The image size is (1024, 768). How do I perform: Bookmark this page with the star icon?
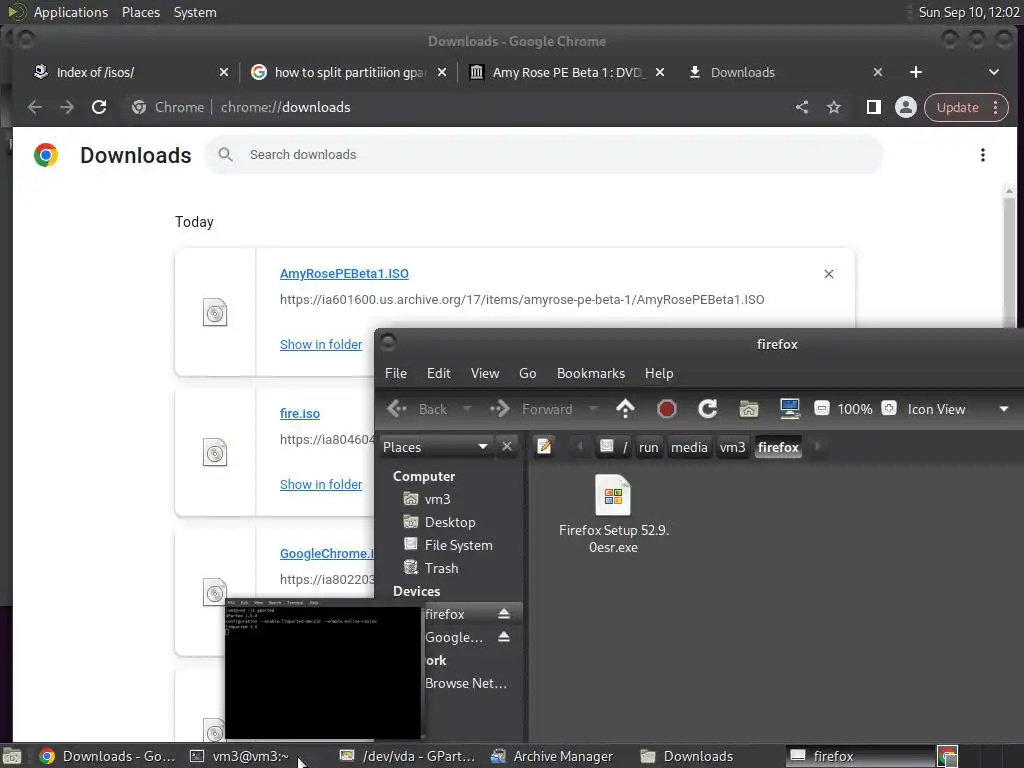point(834,107)
